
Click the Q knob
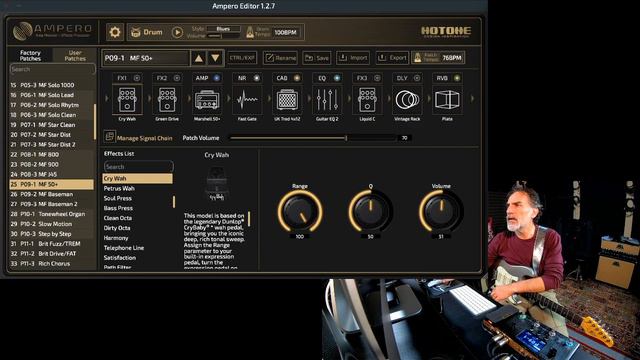tap(371, 211)
